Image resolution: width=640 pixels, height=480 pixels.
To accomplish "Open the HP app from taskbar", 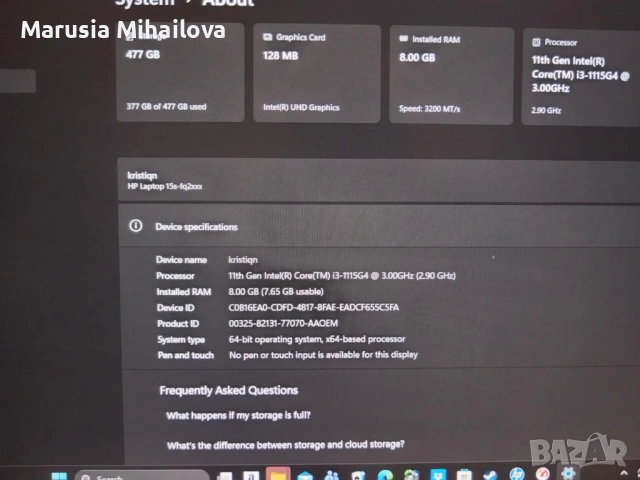I will click(517, 474).
